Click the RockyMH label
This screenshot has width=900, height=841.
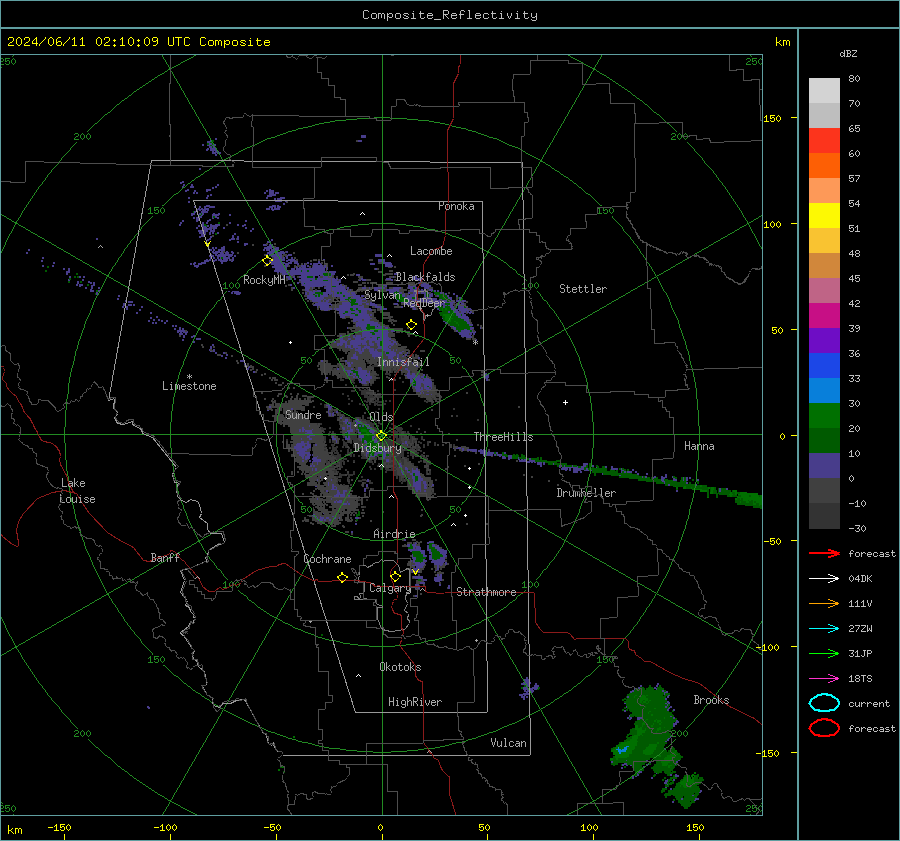pyautogui.click(x=264, y=280)
